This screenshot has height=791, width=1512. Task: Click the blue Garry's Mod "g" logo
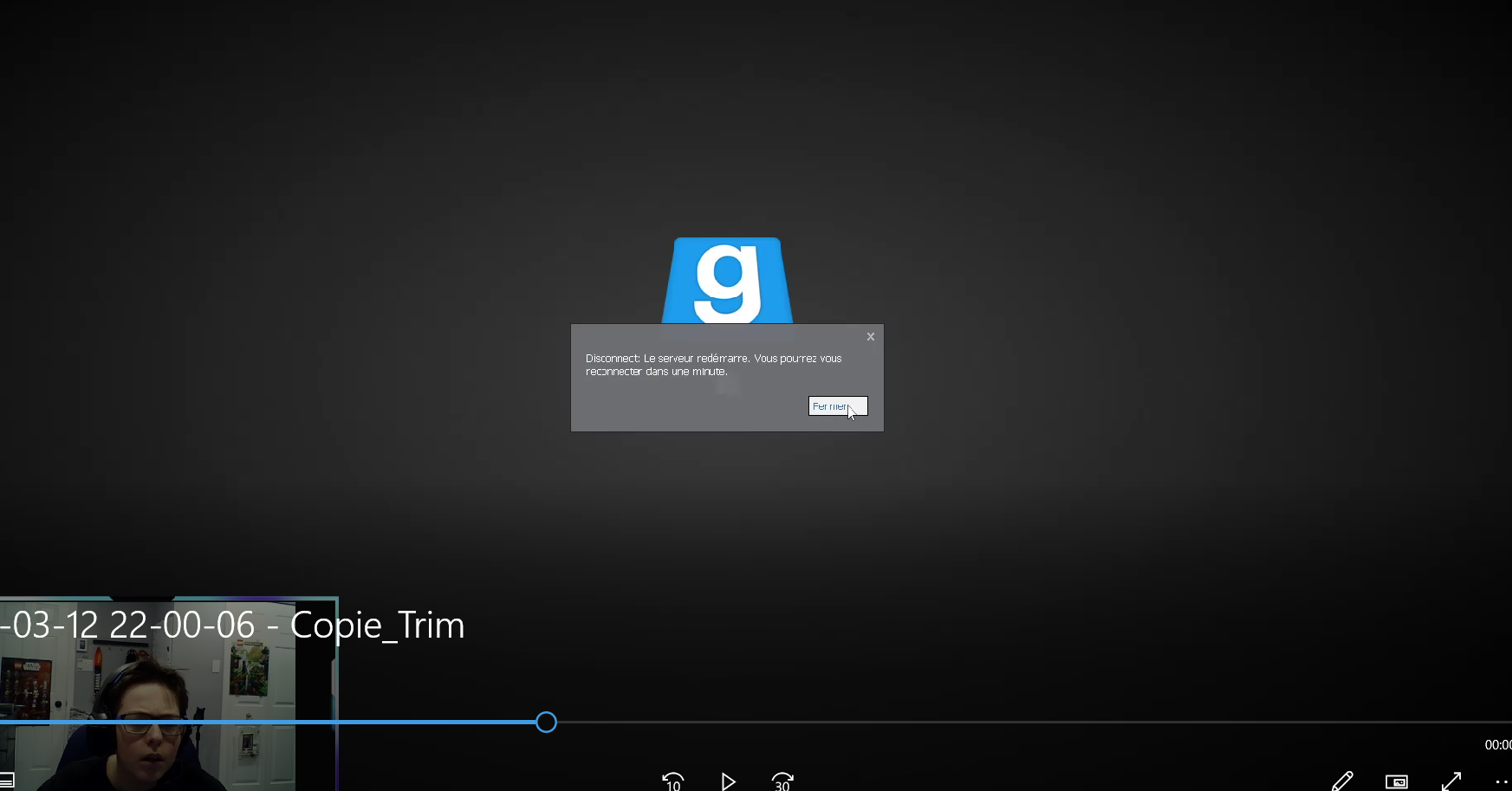(727, 280)
